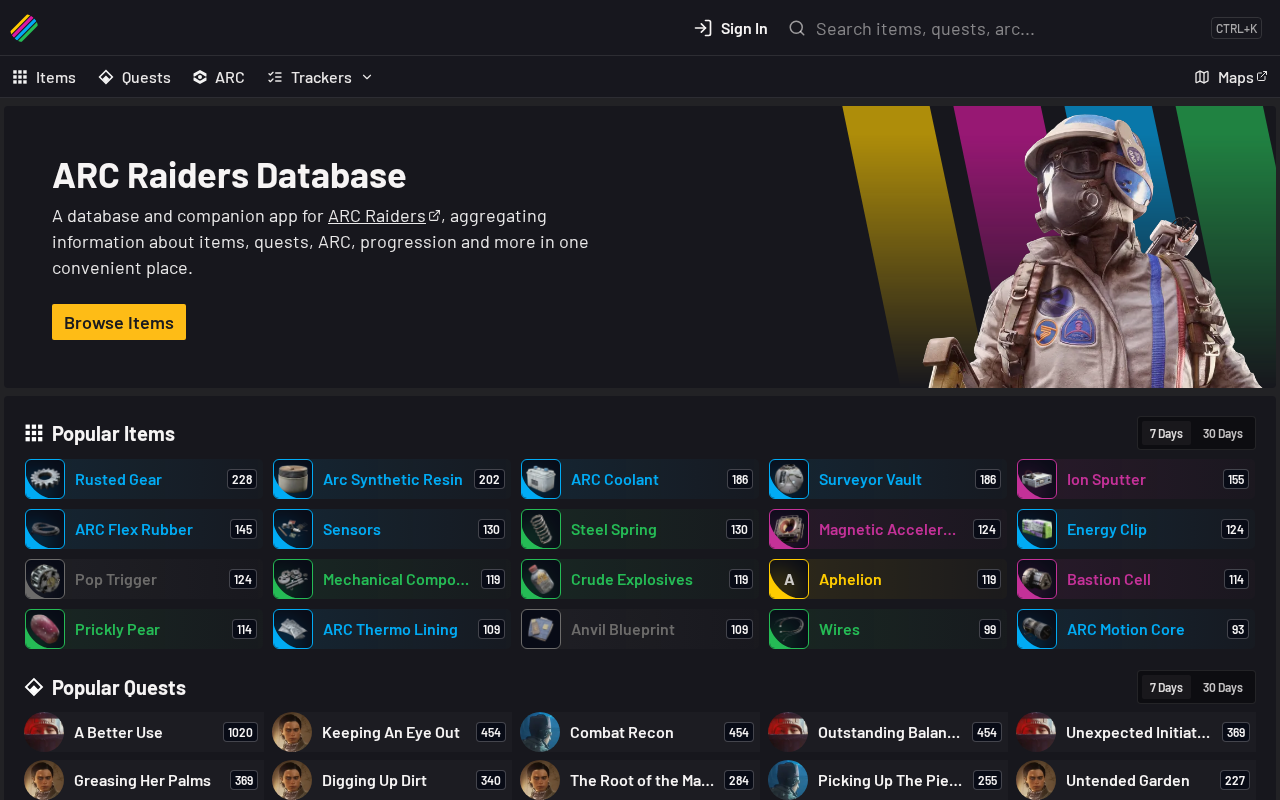
Task: Open the Aphelion item icon
Action: (x=789, y=579)
